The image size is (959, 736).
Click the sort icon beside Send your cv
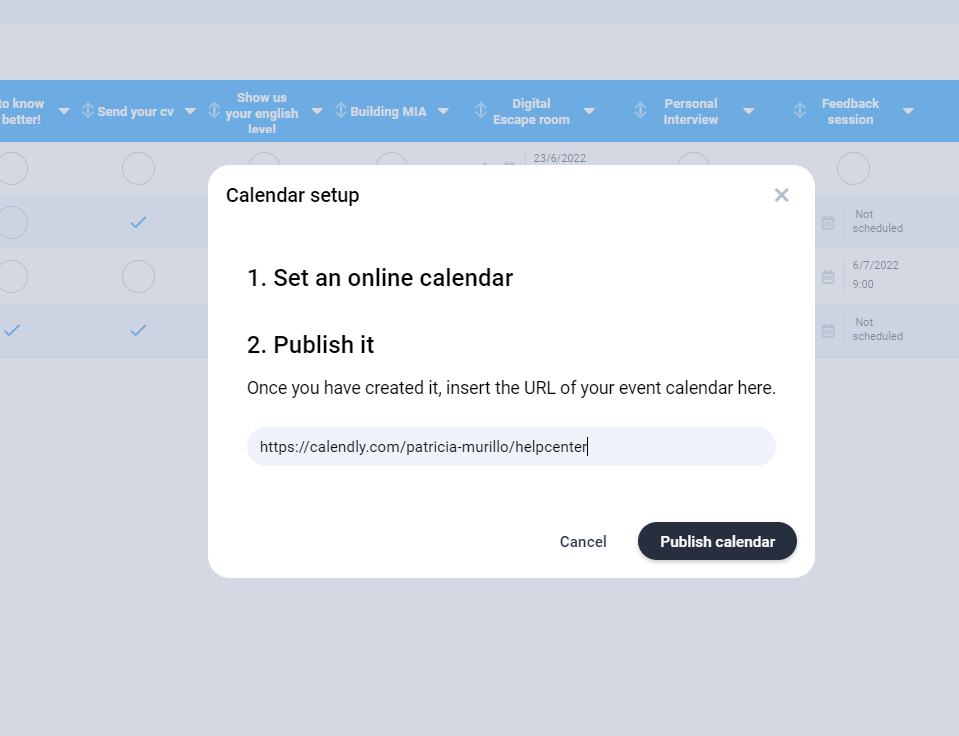pyautogui.click(x=88, y=111)
